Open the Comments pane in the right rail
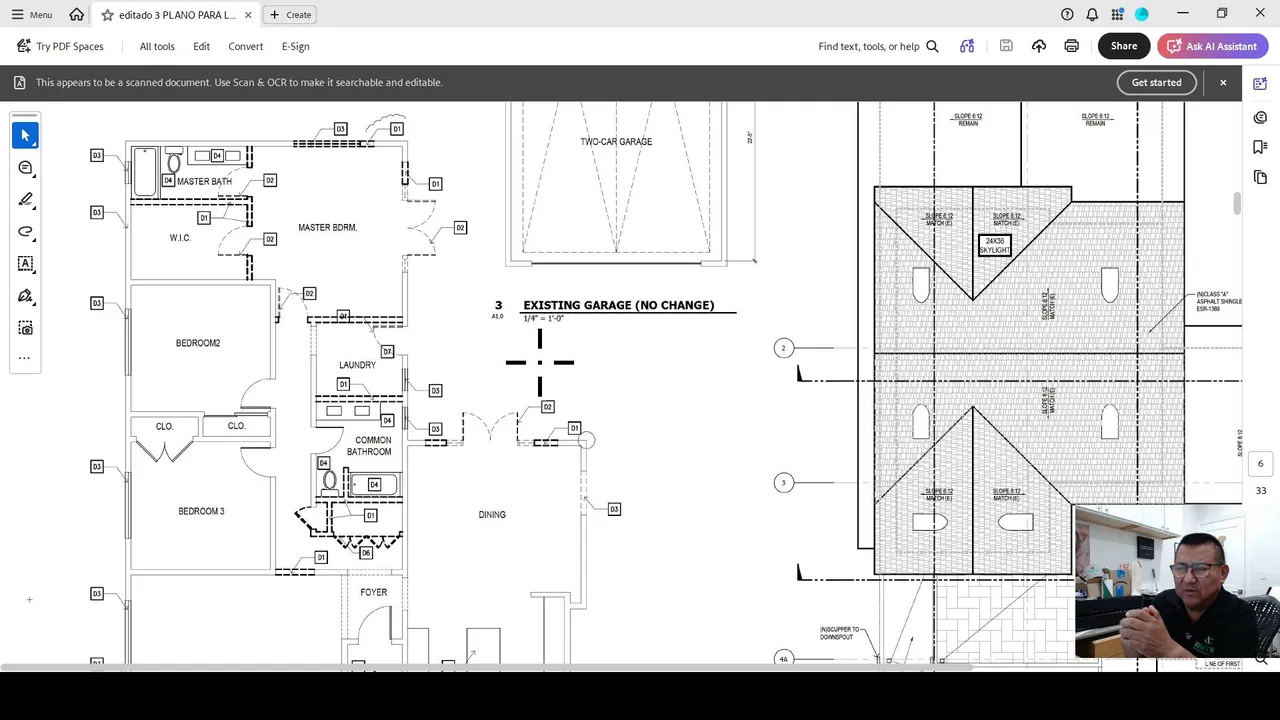The image size is (1280, 720). click(x=1260, y=117)
